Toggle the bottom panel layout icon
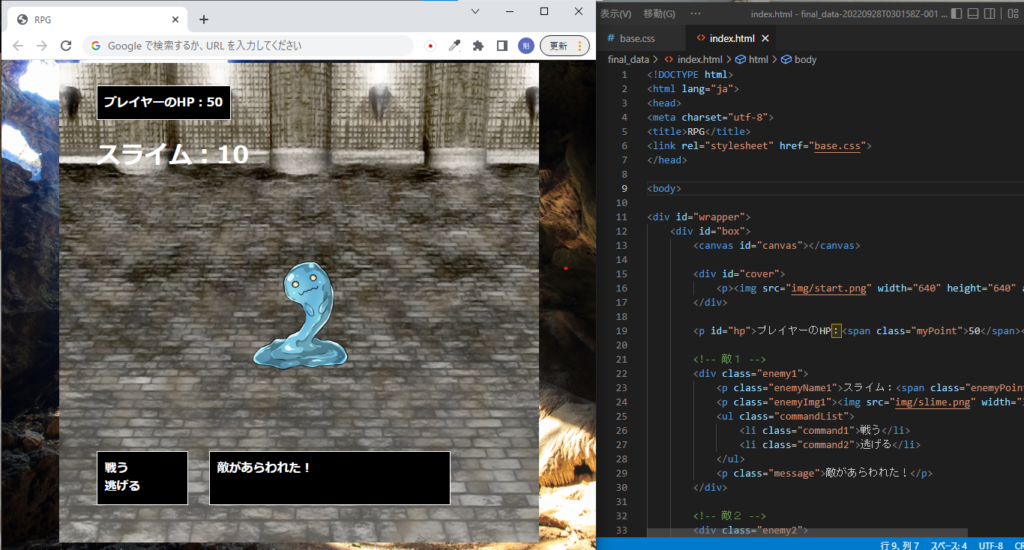1024x550 pixels. point(973,14)
